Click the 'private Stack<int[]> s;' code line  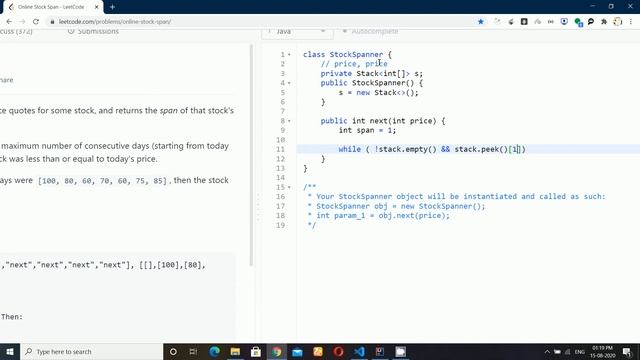tap(371, 73)
